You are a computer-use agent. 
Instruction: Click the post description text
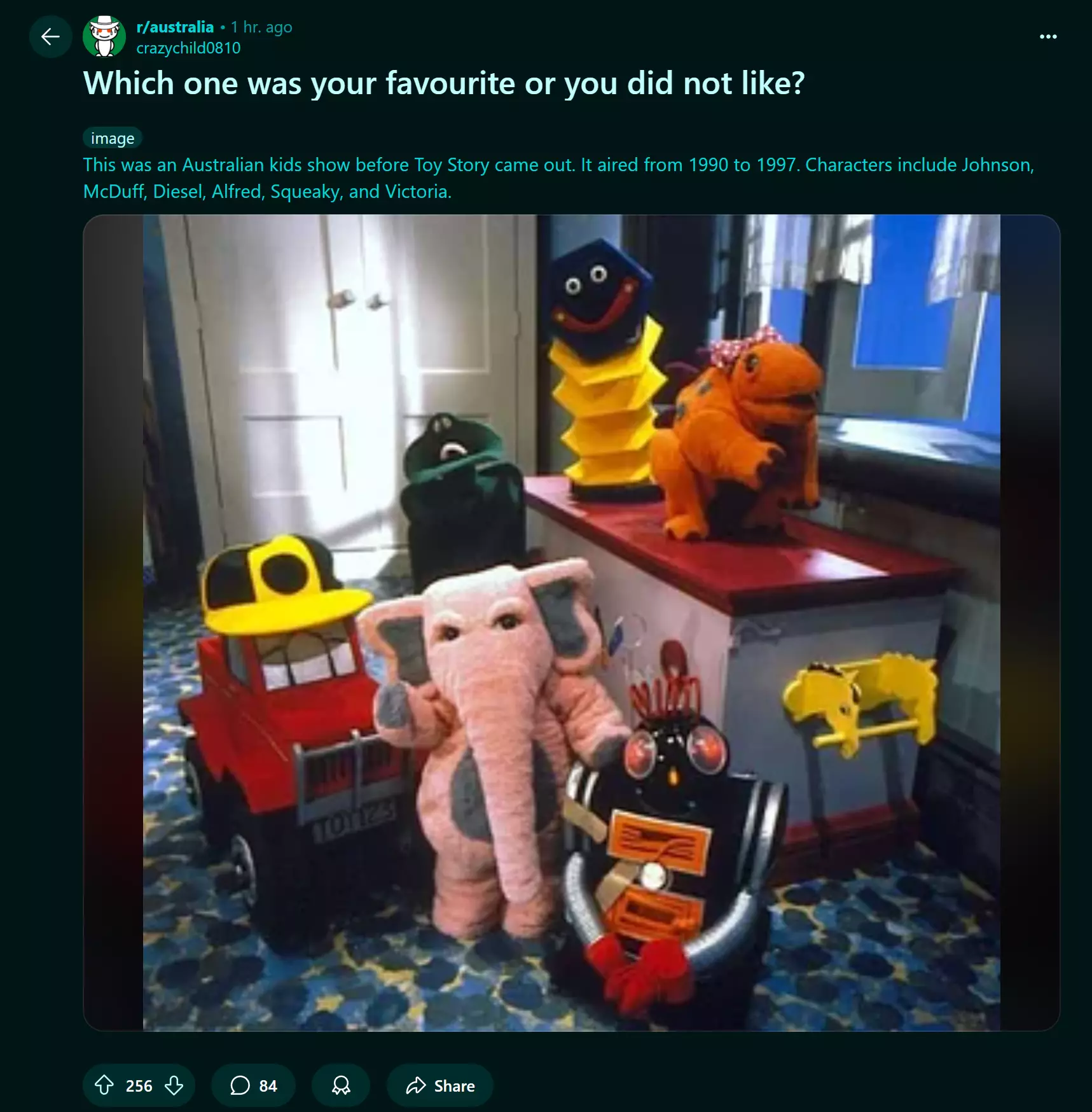[x=558, y=178]
